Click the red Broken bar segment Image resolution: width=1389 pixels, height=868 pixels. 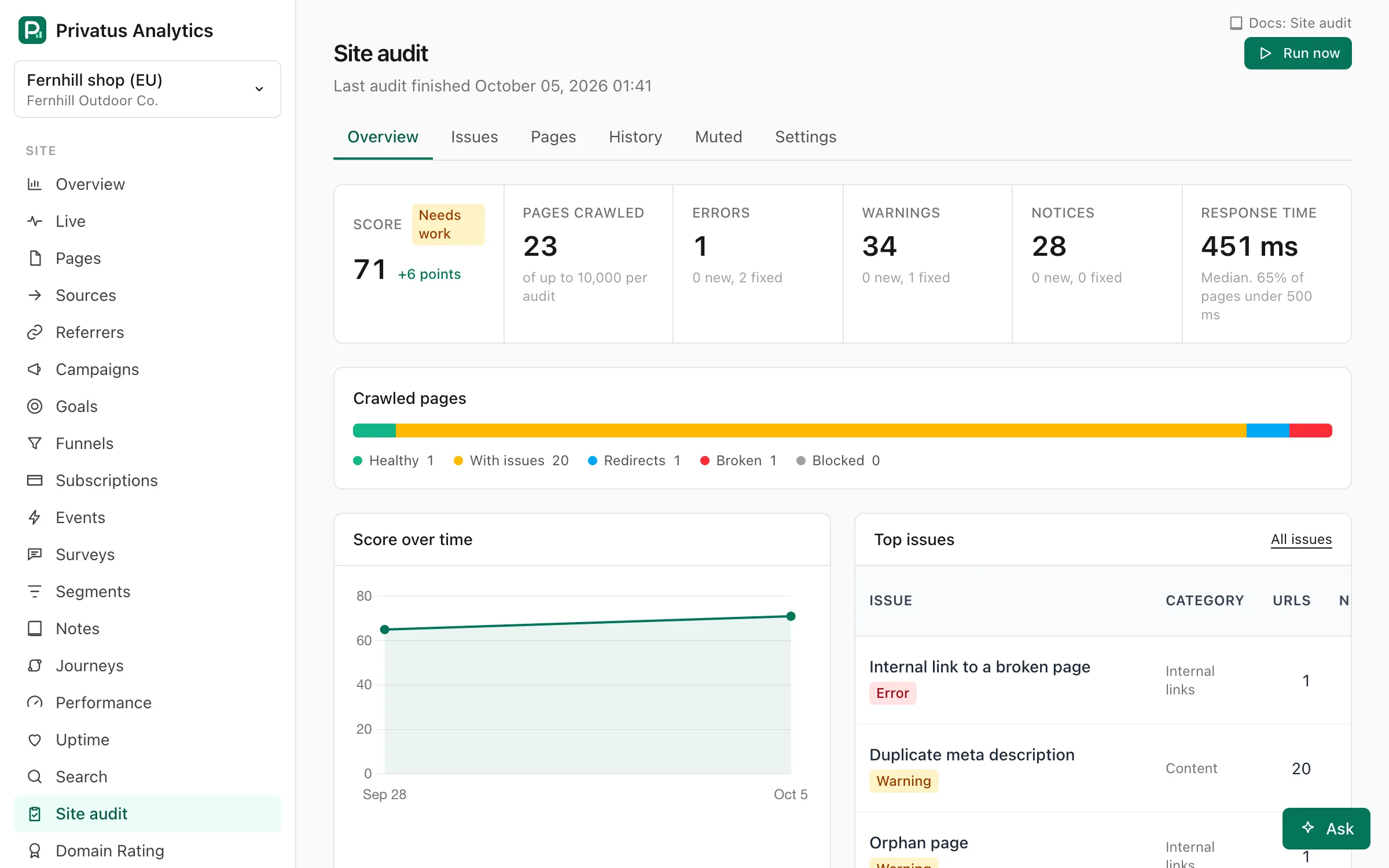click(1311, 431)
